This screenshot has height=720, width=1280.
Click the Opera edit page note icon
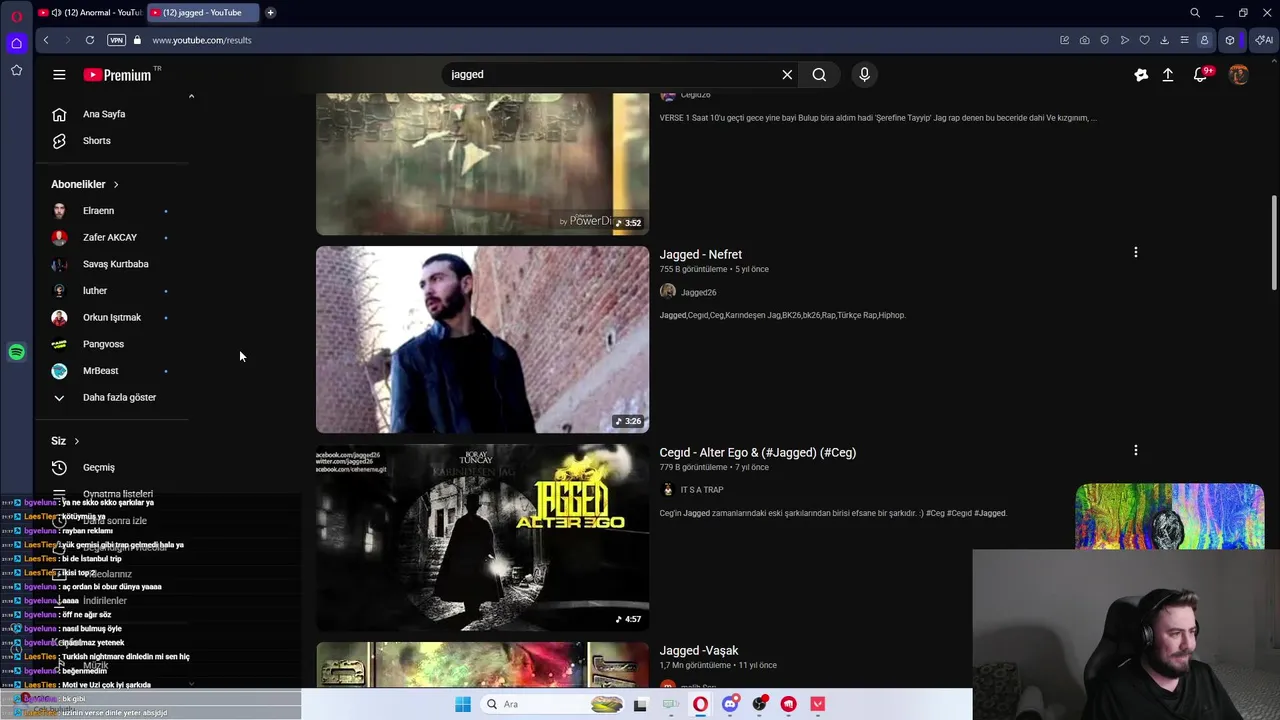click(1065, 40)
